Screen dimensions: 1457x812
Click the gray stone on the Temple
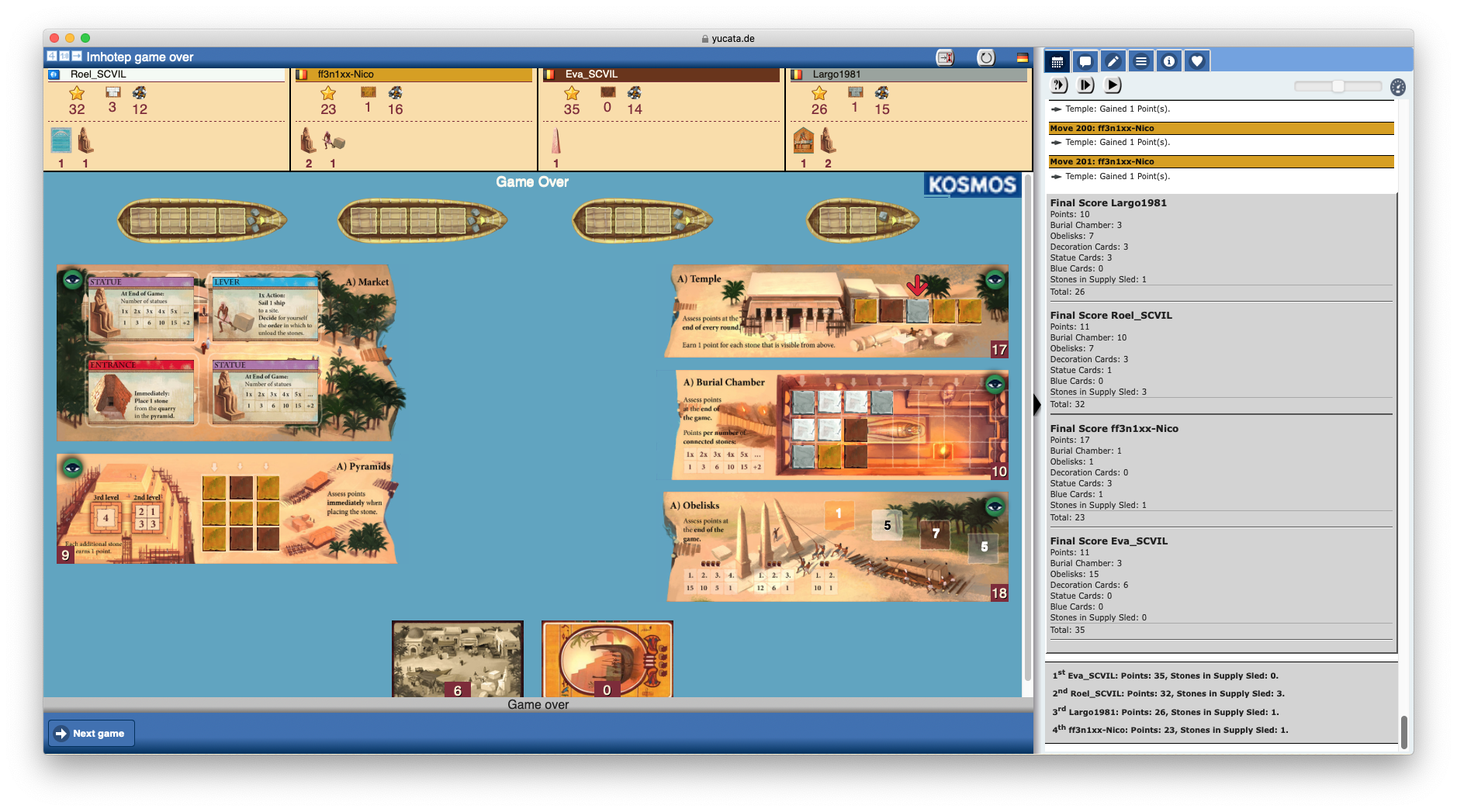click(x=918, y=311)
